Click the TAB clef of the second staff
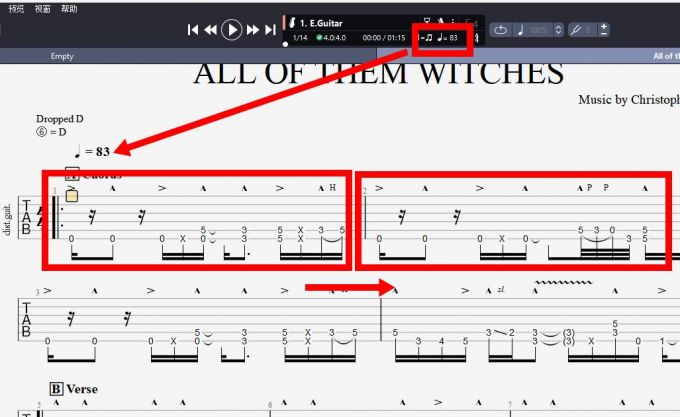Screen dimensions: 680x417 (x=26, y=320)
